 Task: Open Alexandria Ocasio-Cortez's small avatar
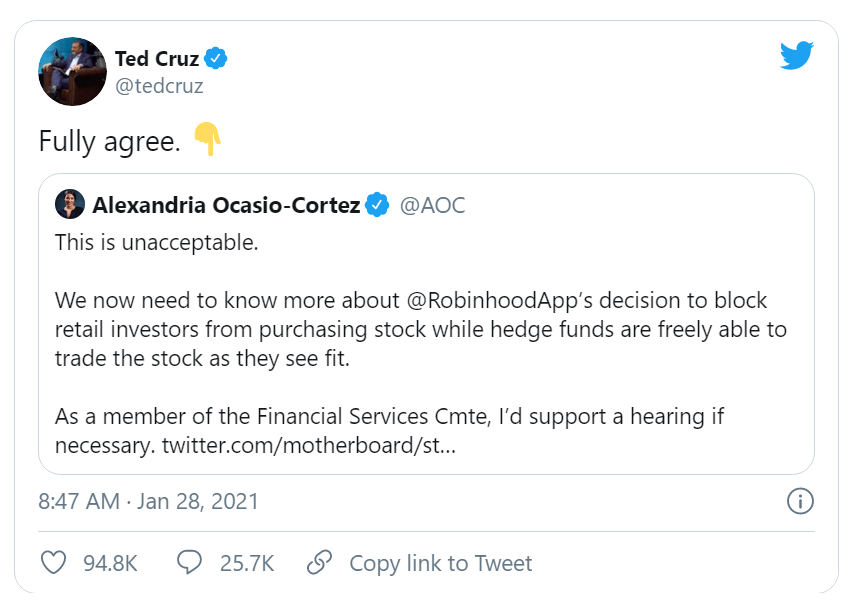click(69, 204)
